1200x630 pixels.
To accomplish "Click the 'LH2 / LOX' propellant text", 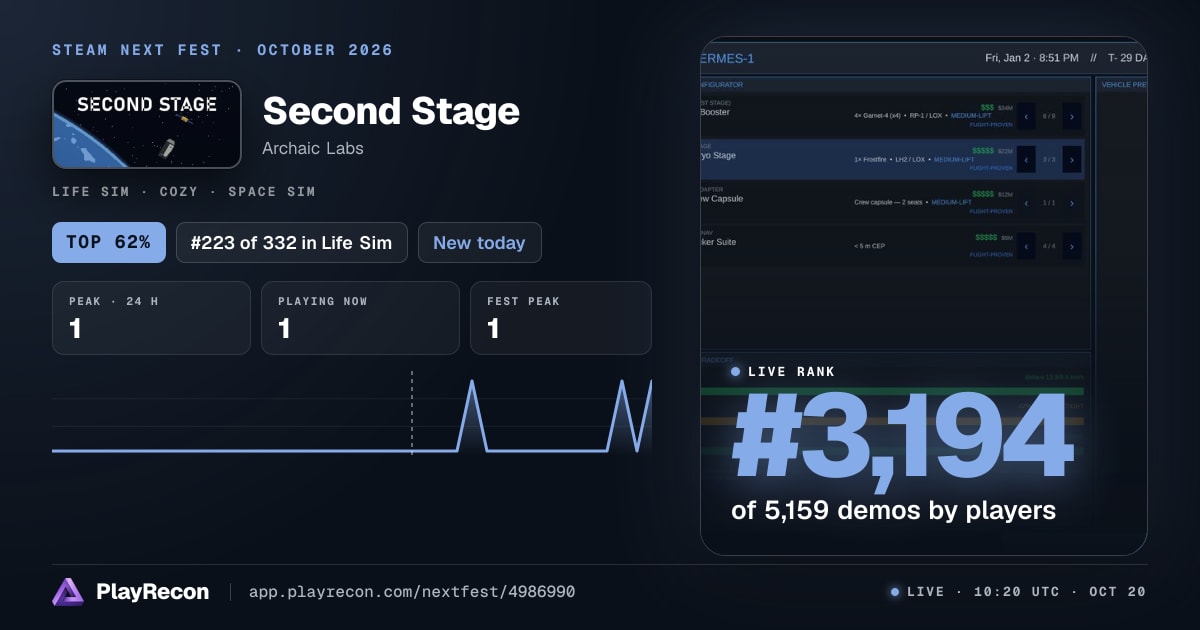I will coord(910,160).
